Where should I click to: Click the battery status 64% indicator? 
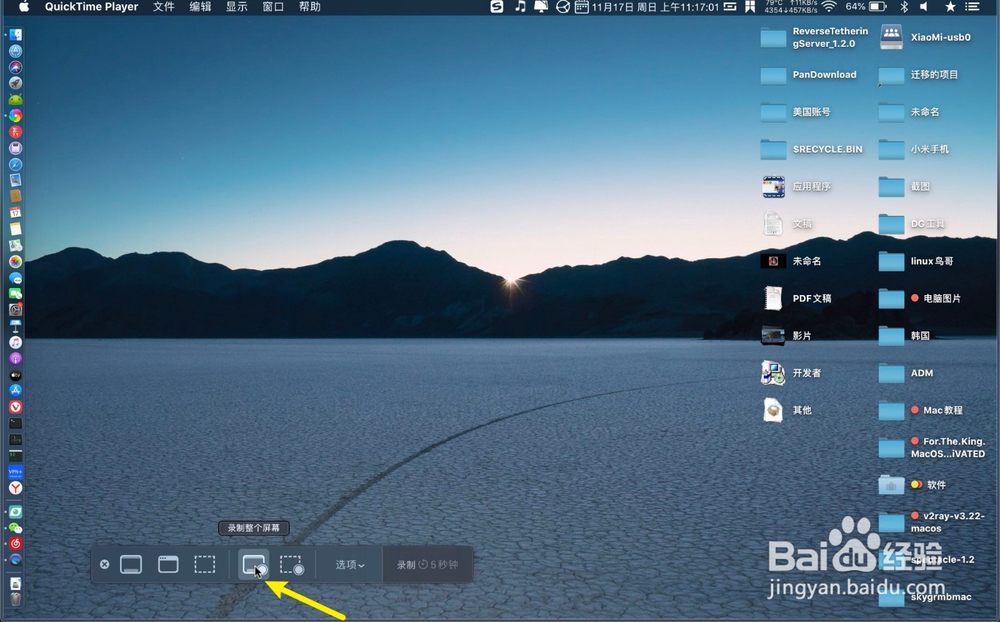pos(866,6)
